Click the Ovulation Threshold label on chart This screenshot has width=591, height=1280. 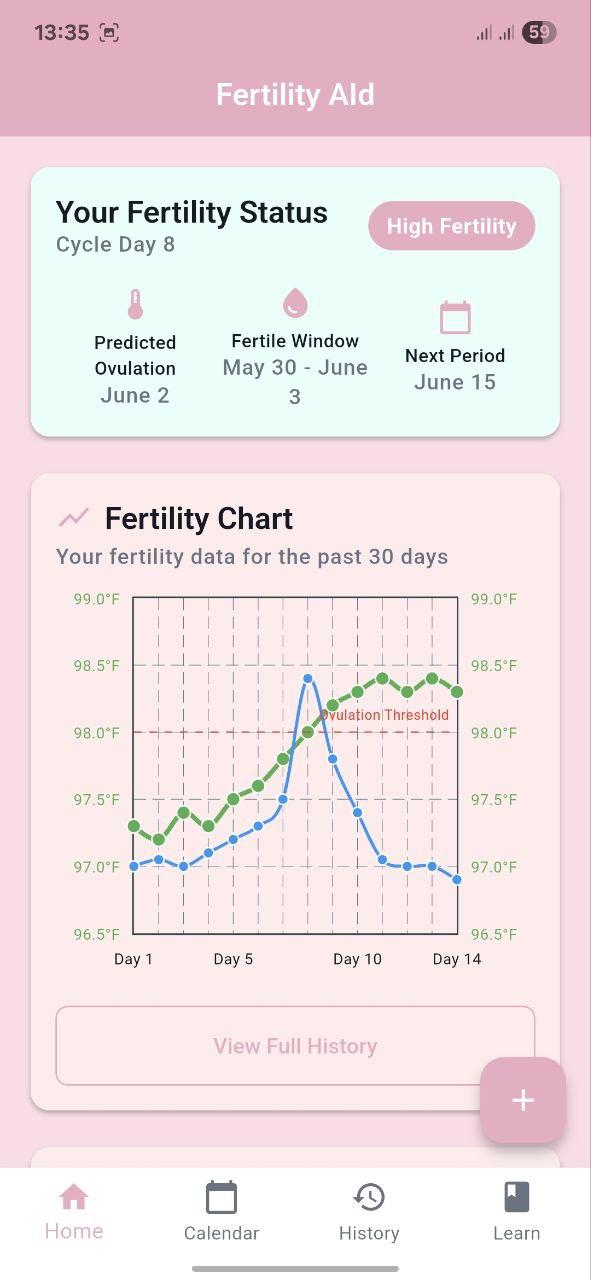click(x=385, y=715)
